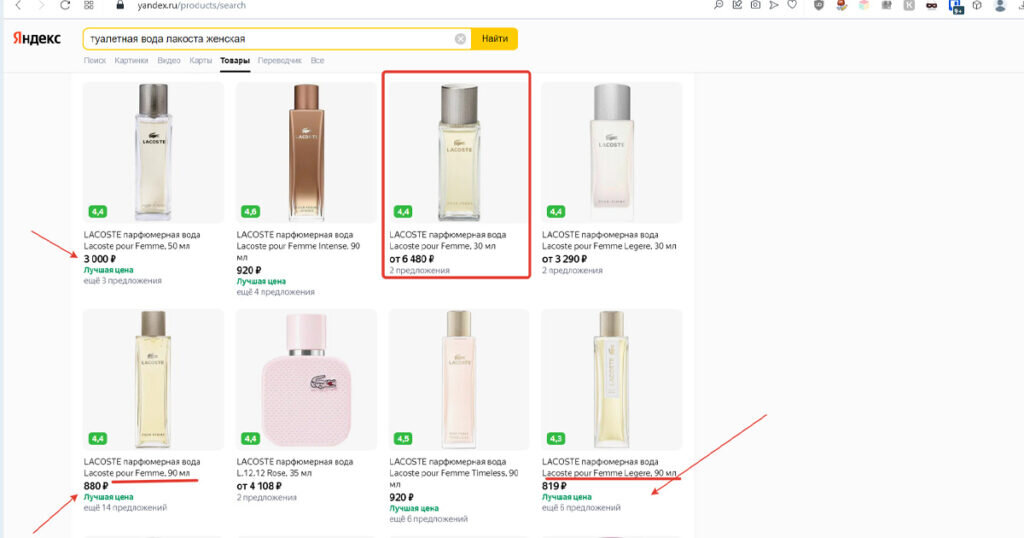Open the user profile avatar icon
1024x538 pixels.
click(x=999, y=6)
